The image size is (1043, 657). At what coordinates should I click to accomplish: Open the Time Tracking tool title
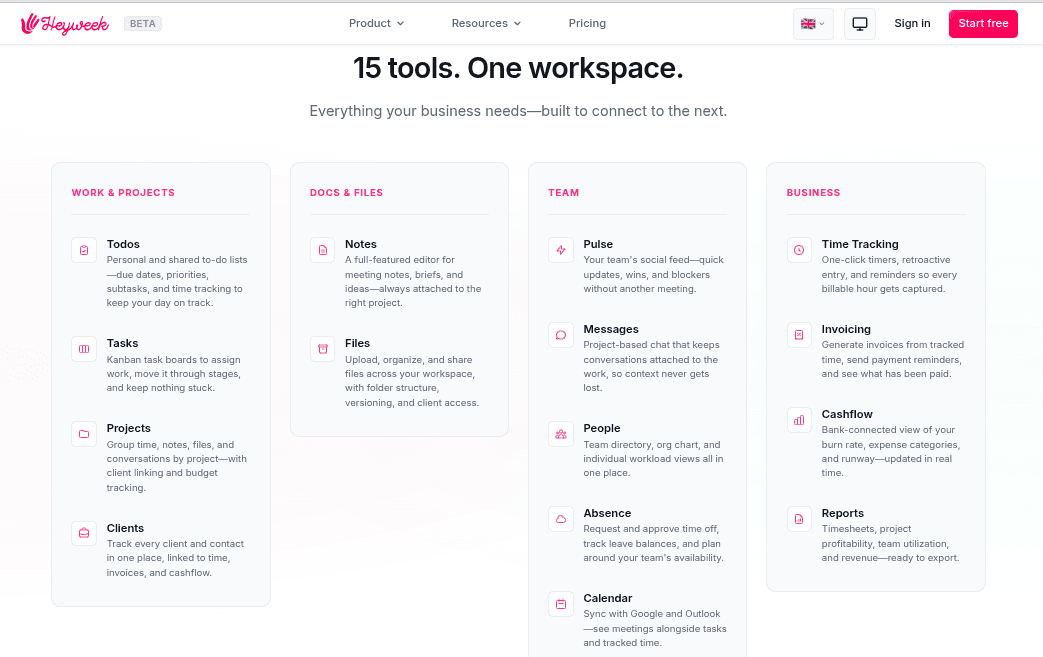click(860, 244)
